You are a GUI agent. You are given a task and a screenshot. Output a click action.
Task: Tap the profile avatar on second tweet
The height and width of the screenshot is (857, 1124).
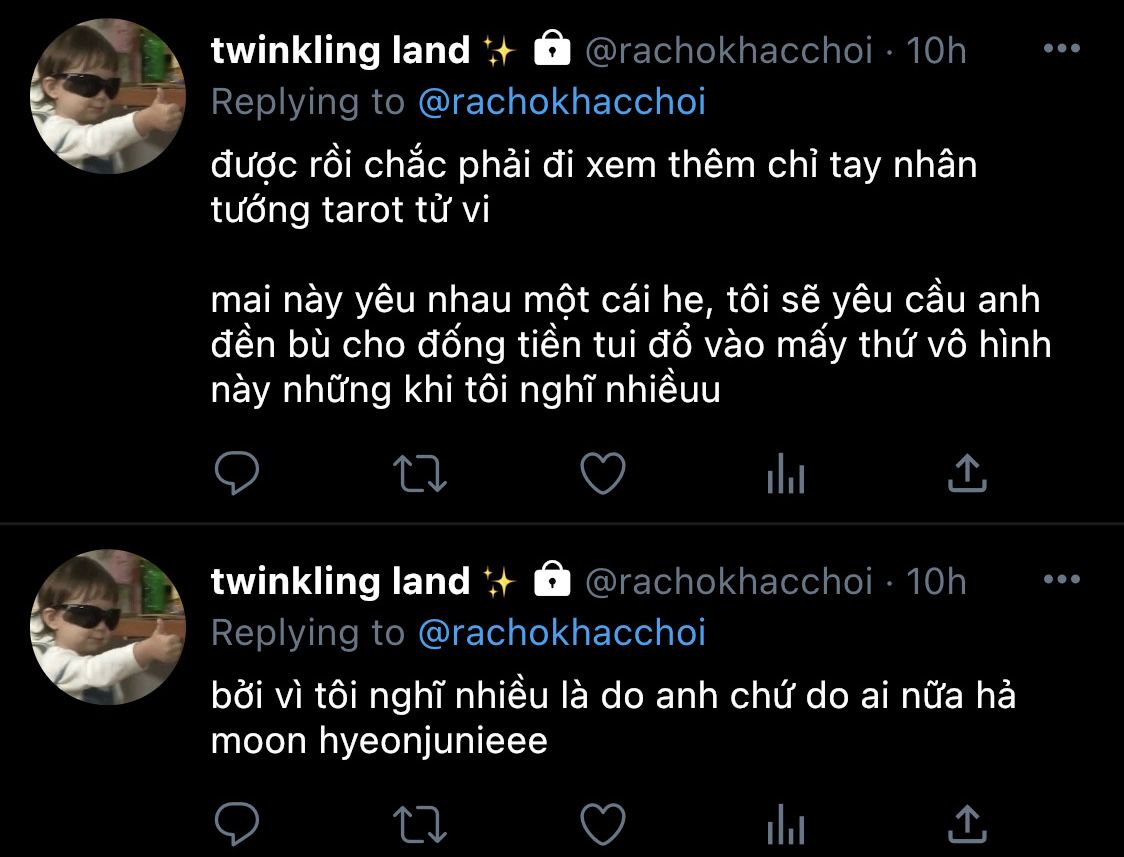(108, 627)
